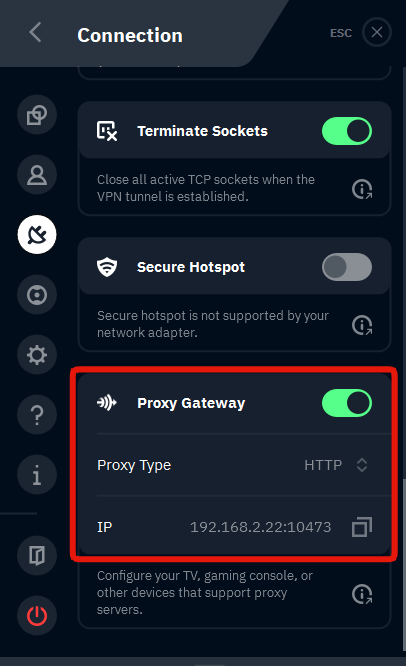The width and height of the screenshot is (406, 666).
Task: Open the Account tab with person icon
Action: pyautogui.click(x=37, y=175)
